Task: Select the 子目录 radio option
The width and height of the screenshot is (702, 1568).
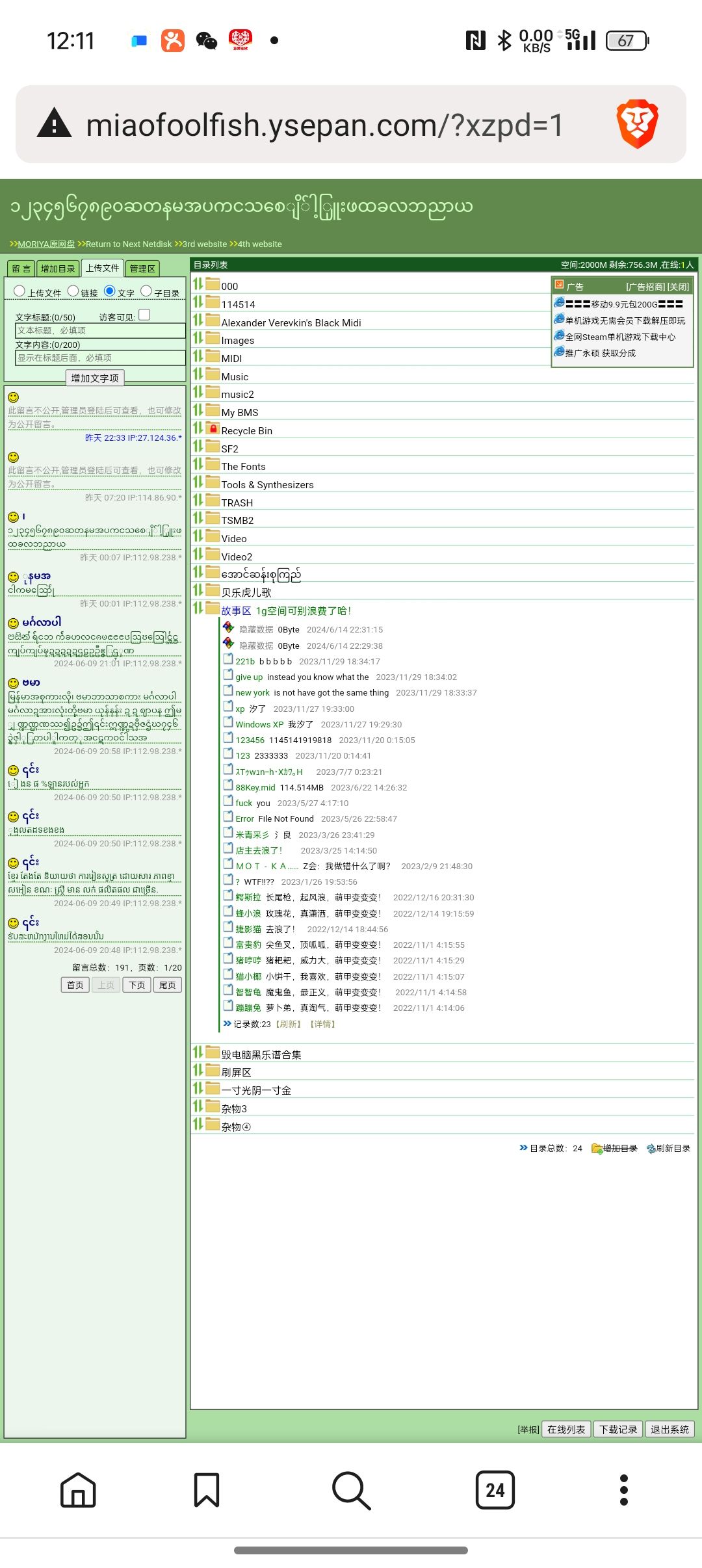Action: click(x=146, y=291)
